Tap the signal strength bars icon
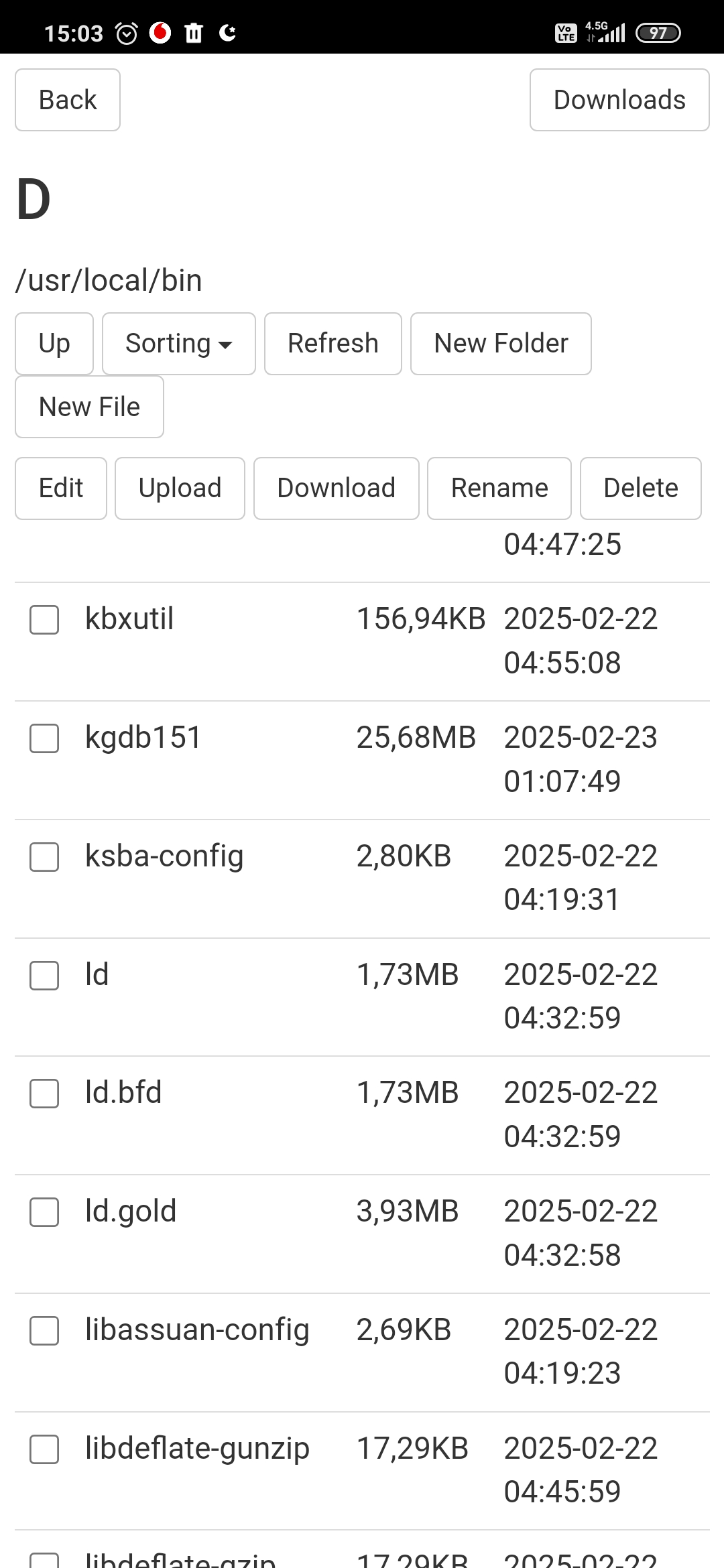Image resolution: width=724 pixels, height=1568 pixels. pos(611,33)
